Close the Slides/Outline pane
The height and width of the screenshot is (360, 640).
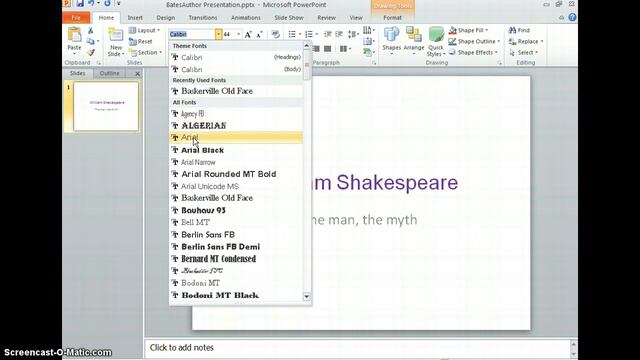point(138,73)
